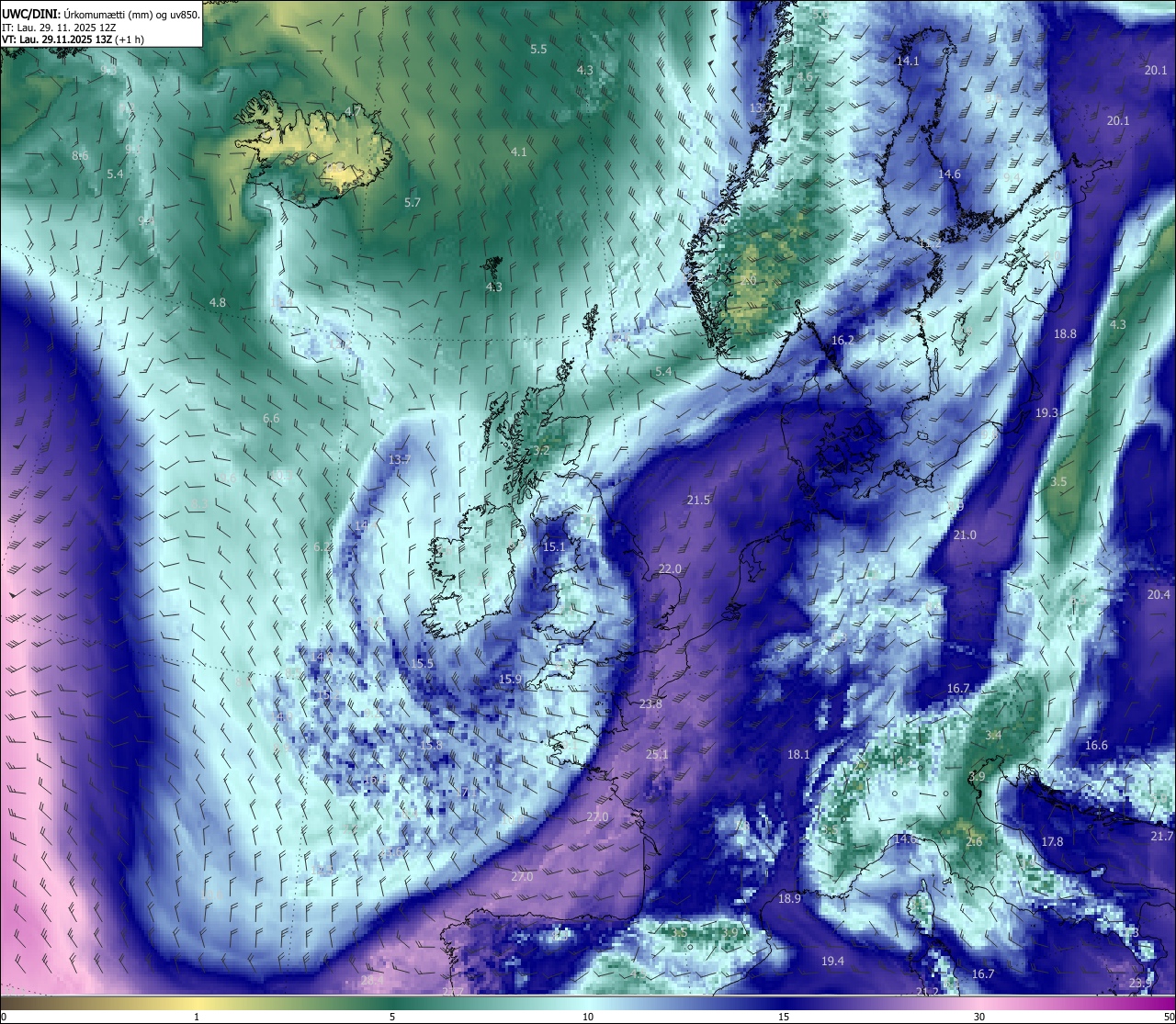Click the map value "18.9"
Screen dimensions: 1176x1024
click(789, 898)
